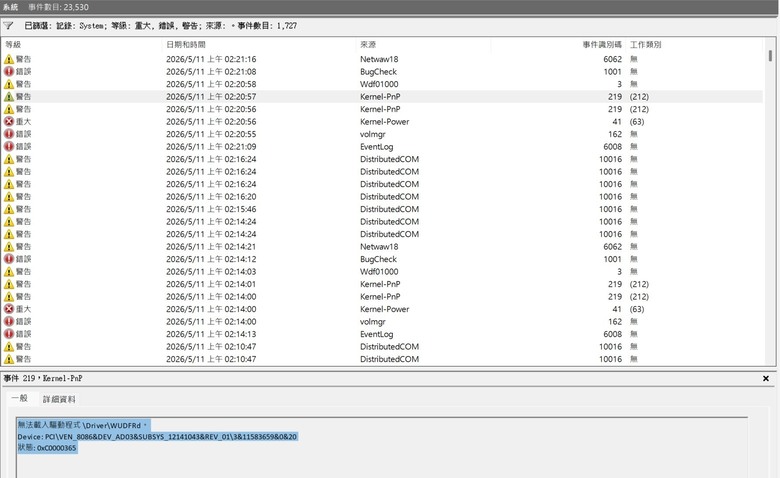Select the 一般 tab
The width and height of the screenshot is (780, 478).
click(19, 398)
